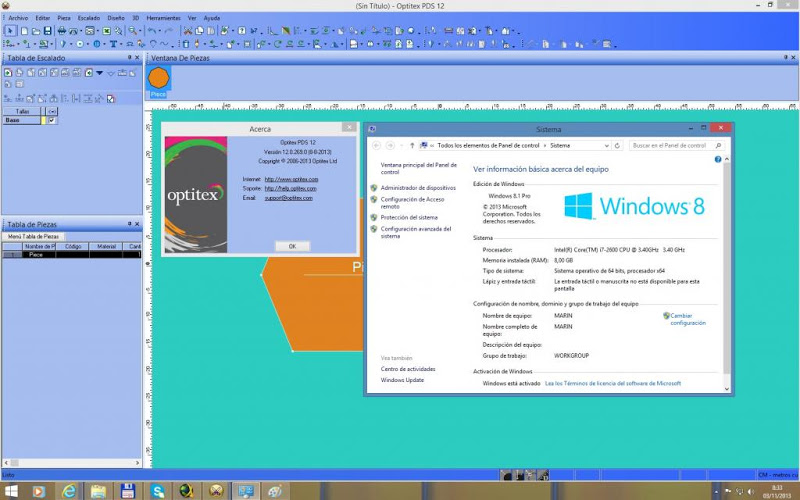
Task: Click the redo arrow icon
Action: [168, 31]
